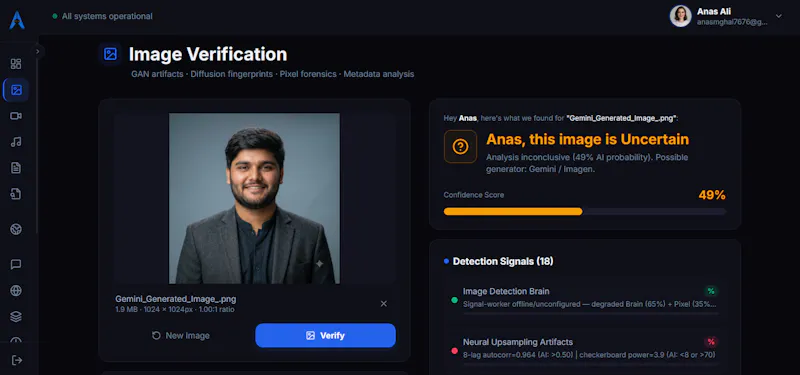The image size is (800, 375).
Task: Open the video verification sidebar icon
Action: click(x=16, y=116)
